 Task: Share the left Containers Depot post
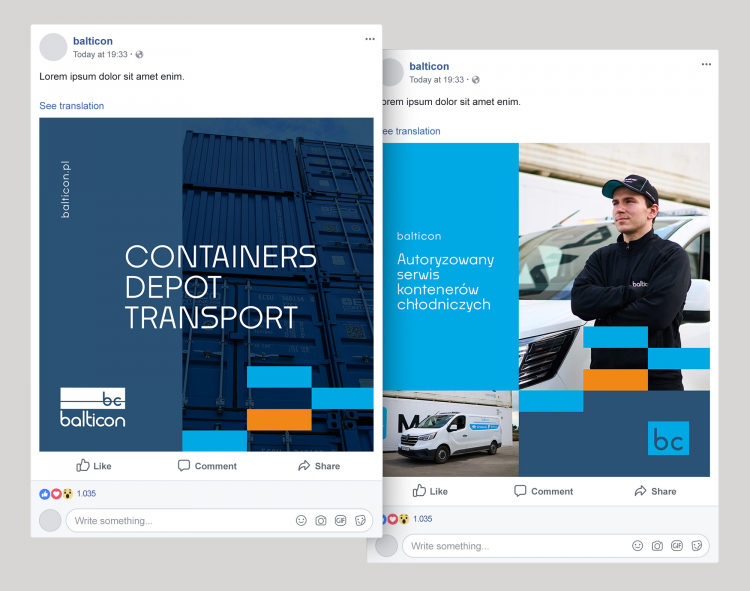[x=319, y=466]
